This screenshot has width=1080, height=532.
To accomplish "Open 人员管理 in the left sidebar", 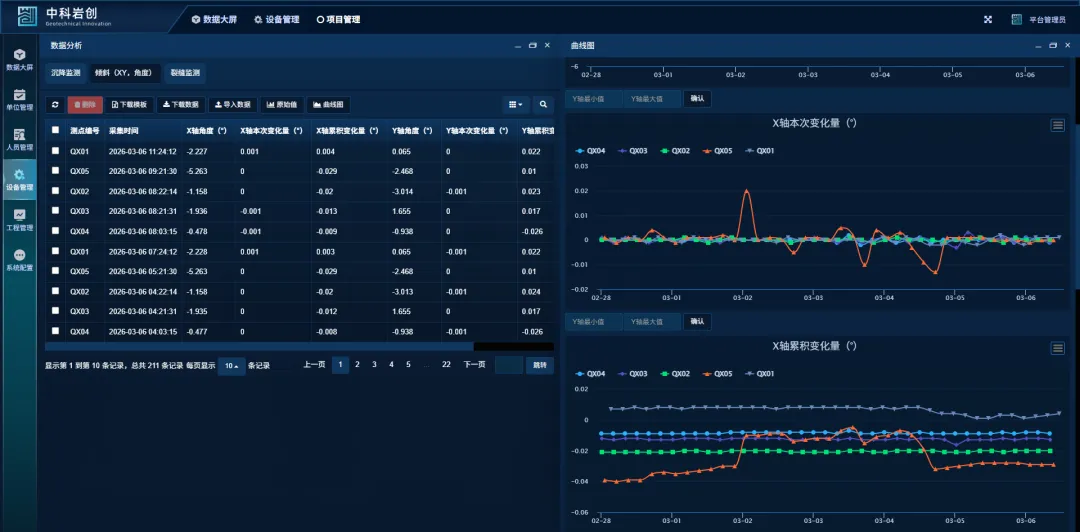I will pos(19,140).
